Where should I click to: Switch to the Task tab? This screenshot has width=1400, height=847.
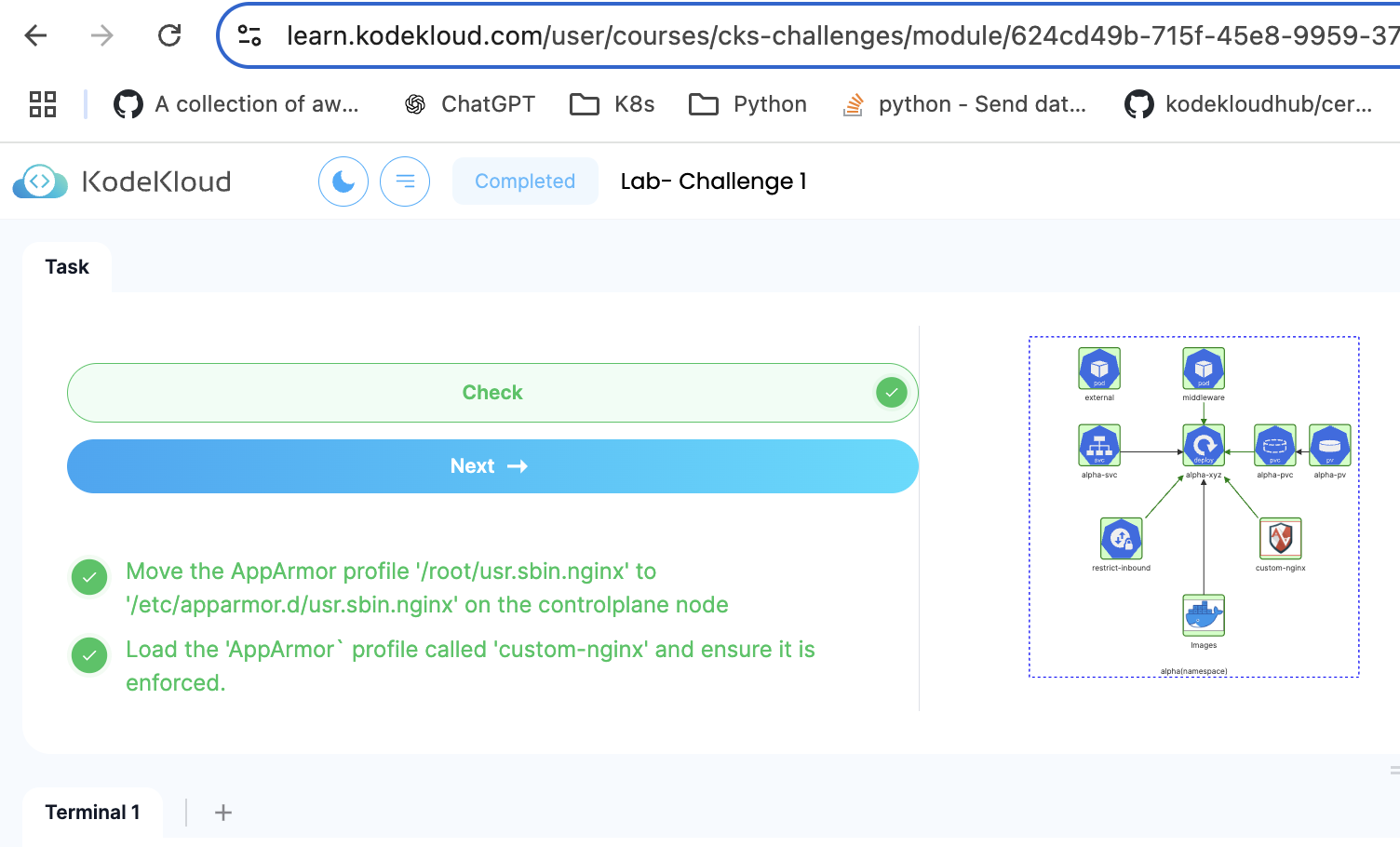[x=67, y=267]
